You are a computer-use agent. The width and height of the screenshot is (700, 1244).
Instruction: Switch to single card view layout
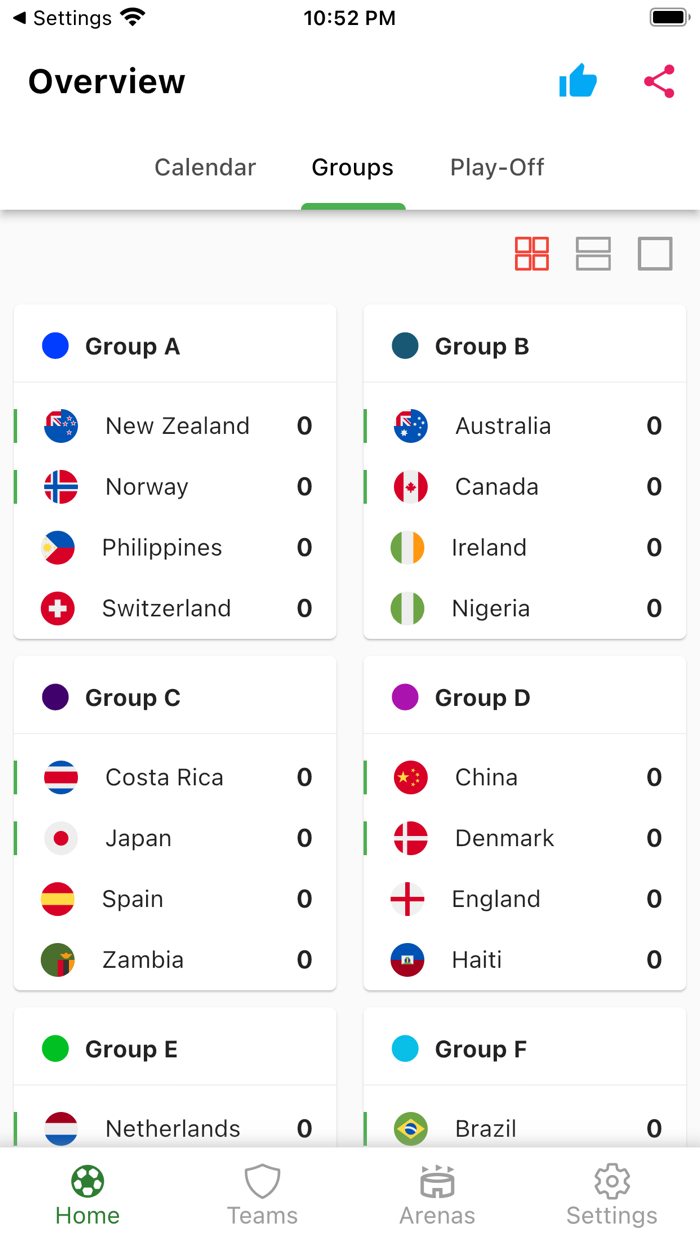(x=655, y=254)
